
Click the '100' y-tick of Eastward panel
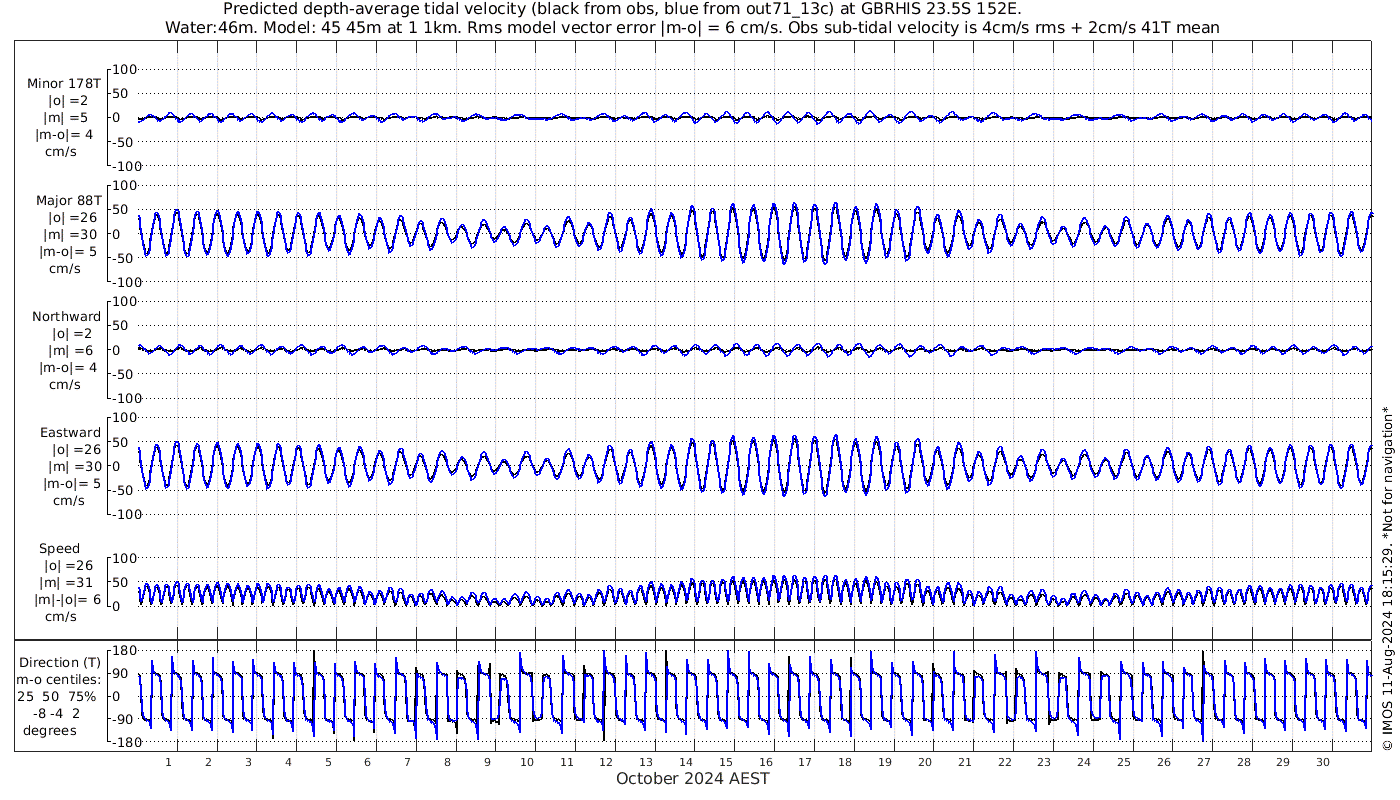point(124,418)
